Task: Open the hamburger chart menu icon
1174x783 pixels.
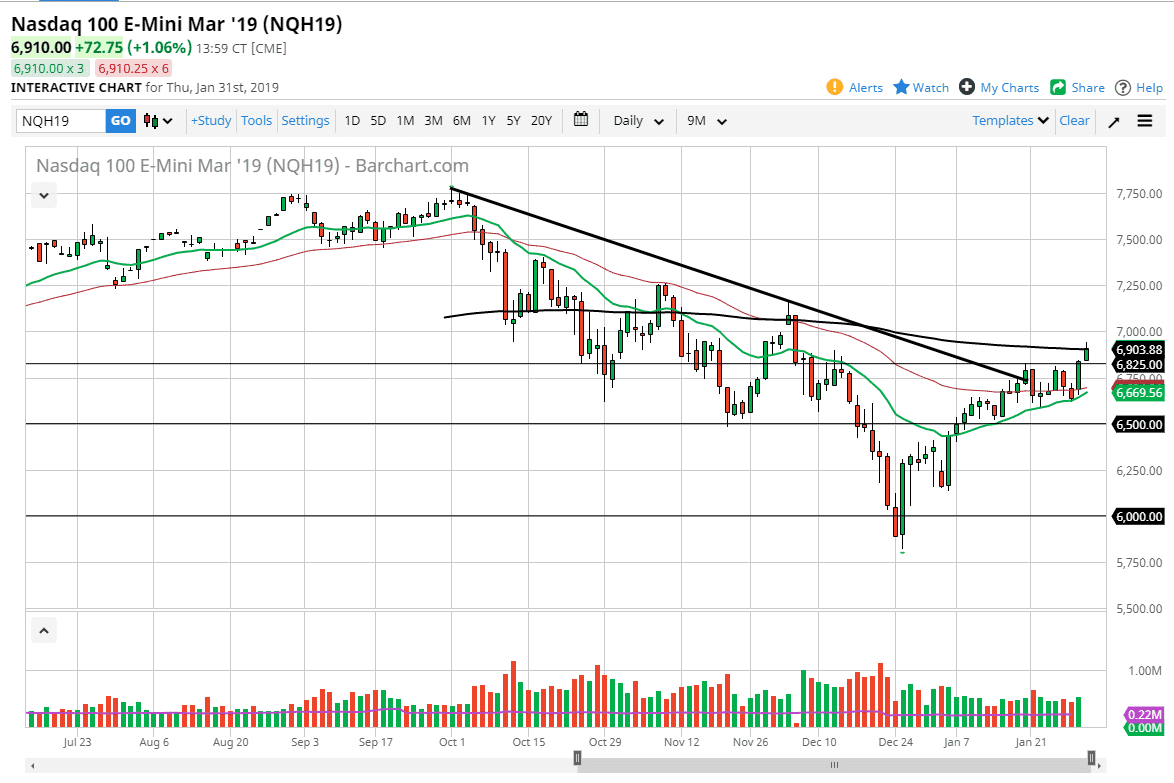Action: click(1144, 120)
